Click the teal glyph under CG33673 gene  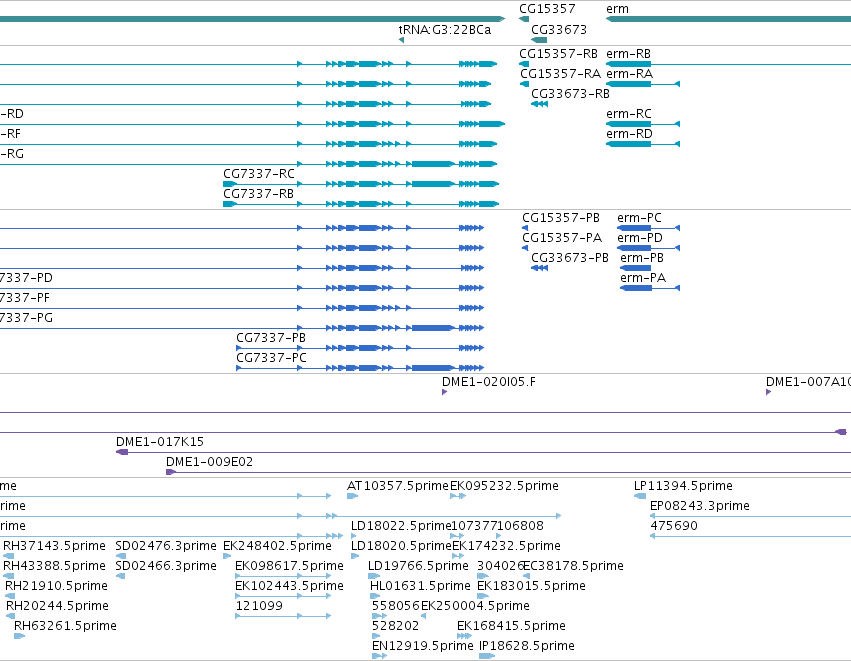[539, 40]
